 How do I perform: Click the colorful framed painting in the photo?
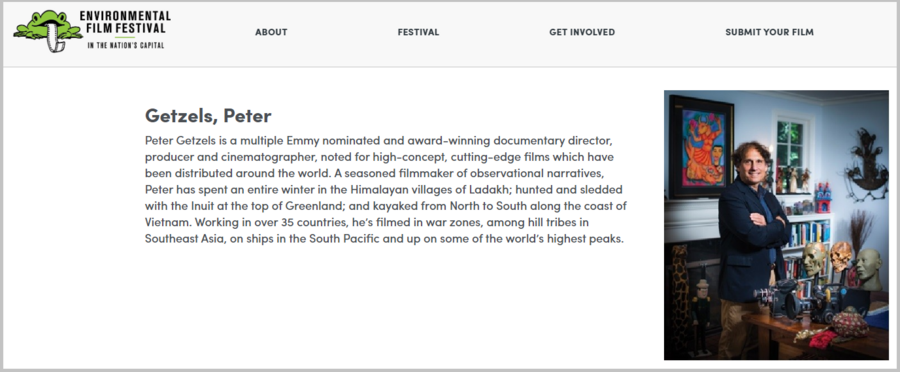click(701, 146)
